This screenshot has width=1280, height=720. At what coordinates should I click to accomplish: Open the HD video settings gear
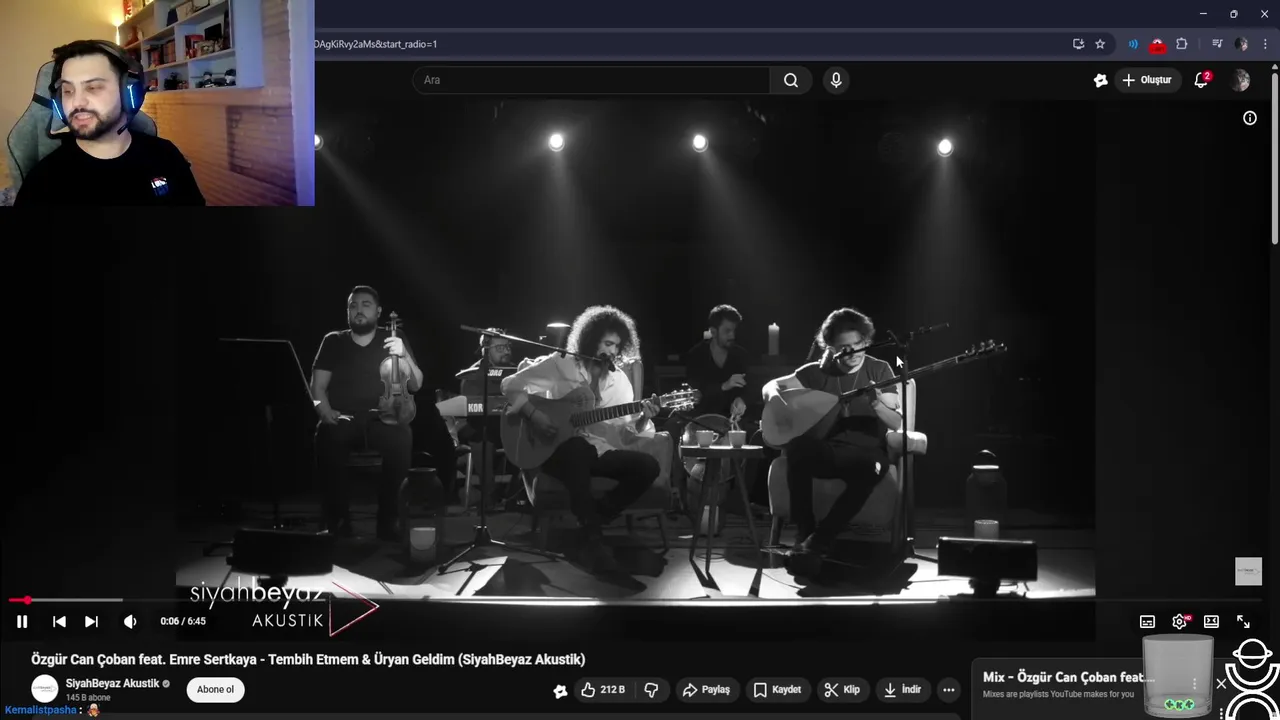pos(1180,622)
